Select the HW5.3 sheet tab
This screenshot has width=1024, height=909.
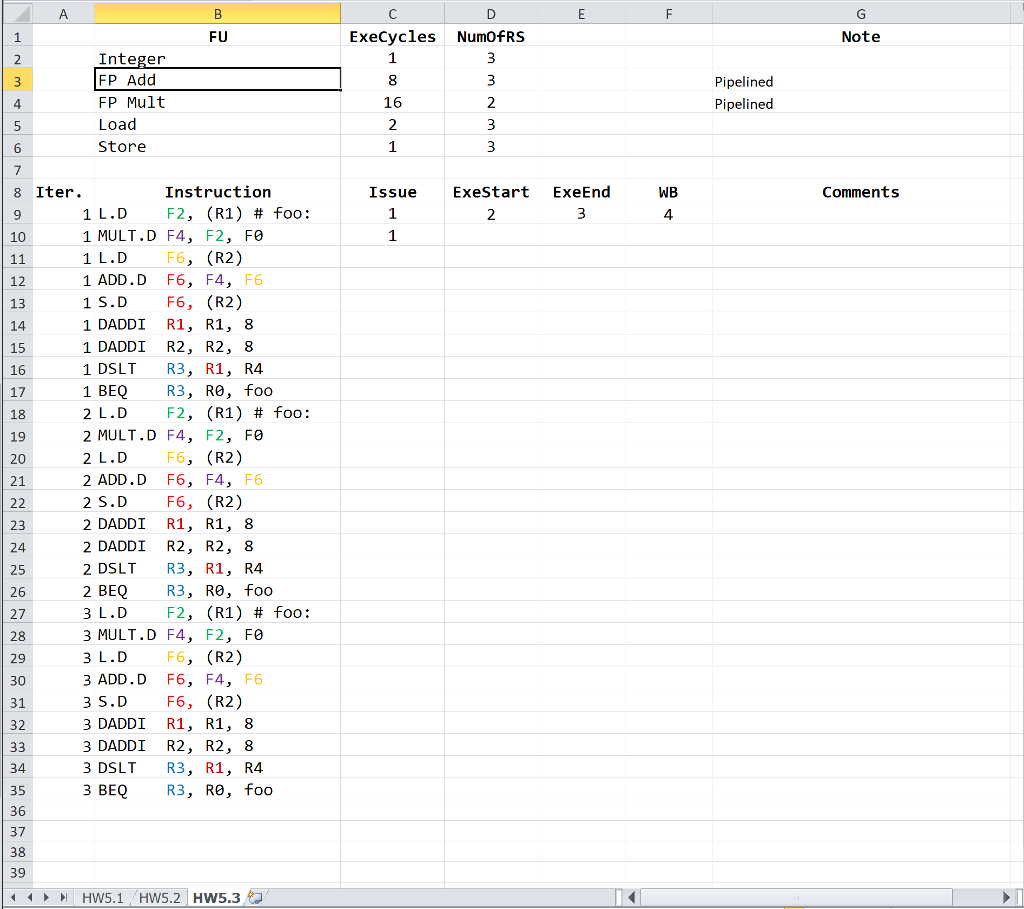pos(215,898)
